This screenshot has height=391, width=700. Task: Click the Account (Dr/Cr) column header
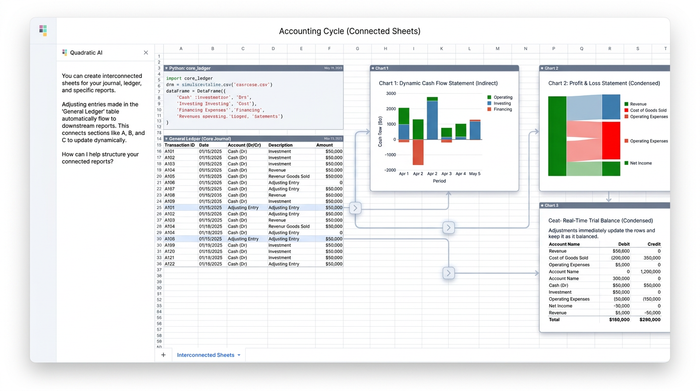click(x=244, y=145)
